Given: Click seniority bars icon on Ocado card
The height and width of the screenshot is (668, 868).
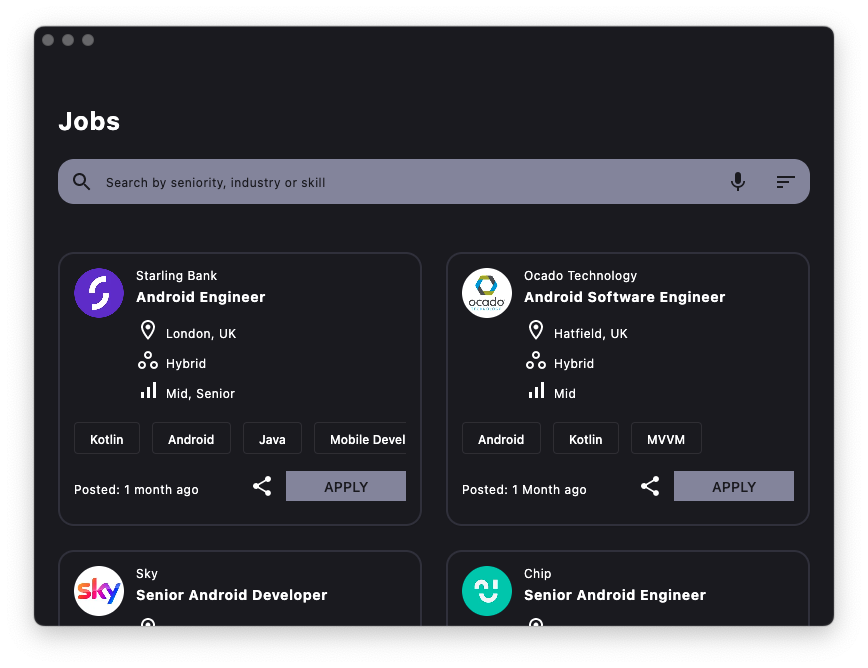Looking at the screenshot, I should [x=536, y=390].
